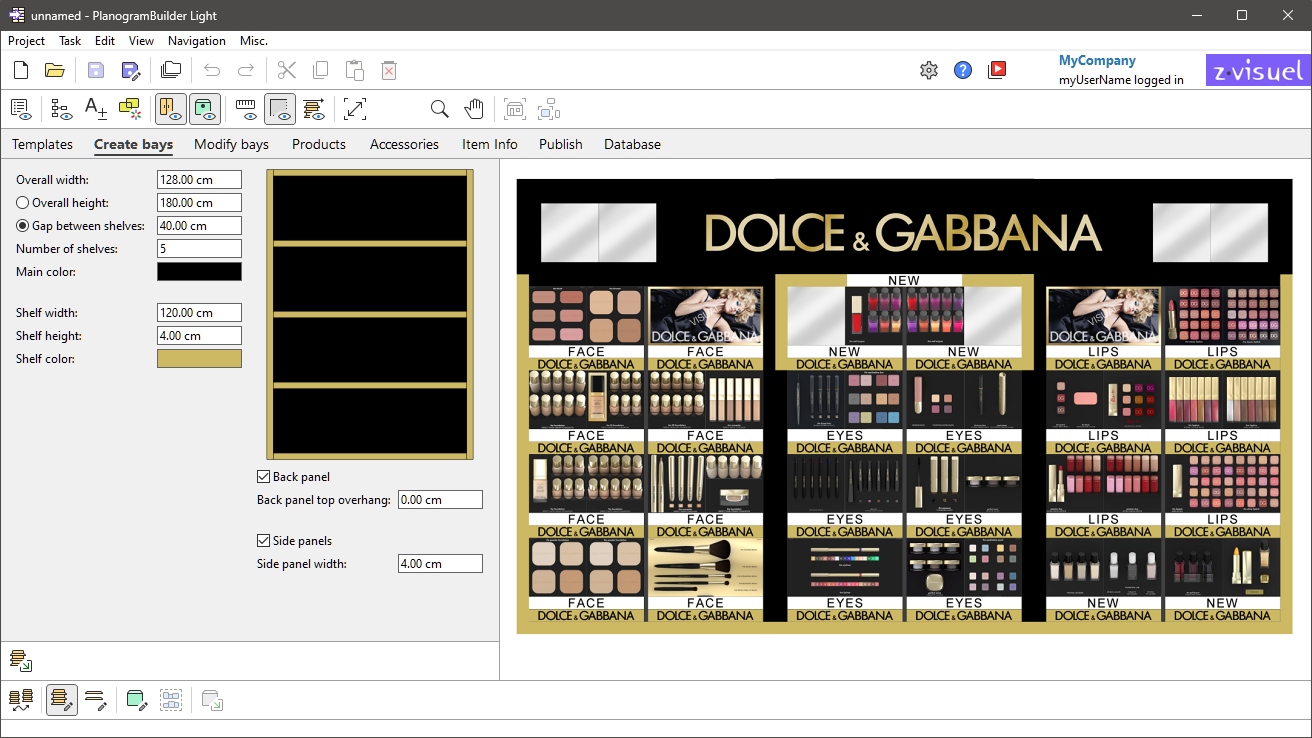Switch to the Database tab
The height and width of the screenshot is (738, 1312).
(632, 144)
